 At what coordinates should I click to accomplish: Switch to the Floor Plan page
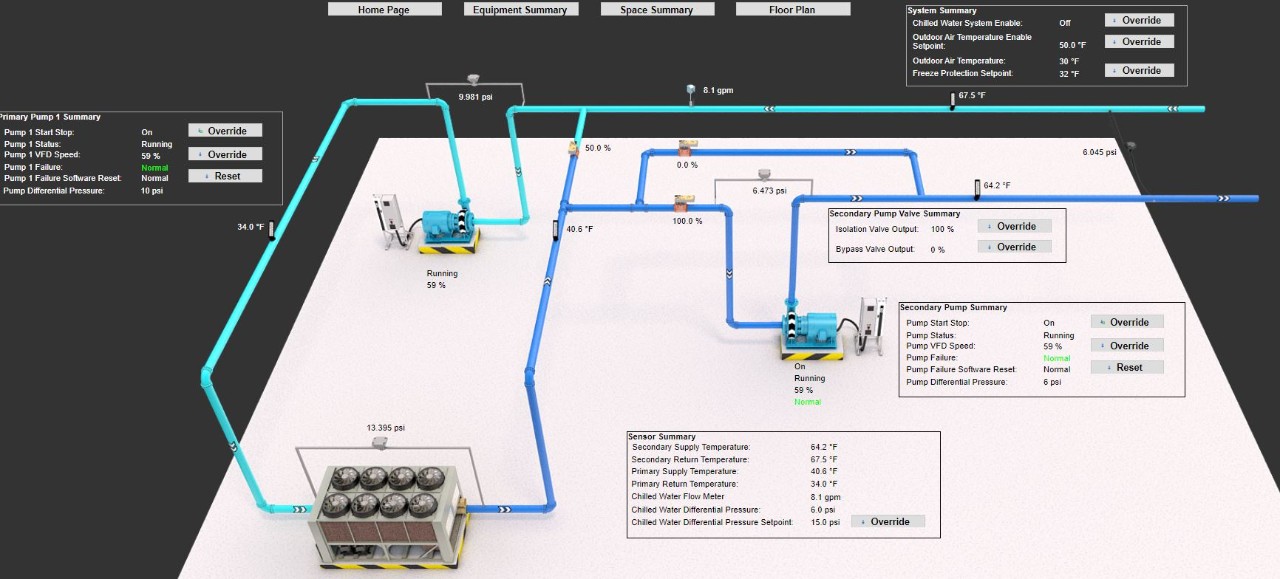(x=793, y=9)
